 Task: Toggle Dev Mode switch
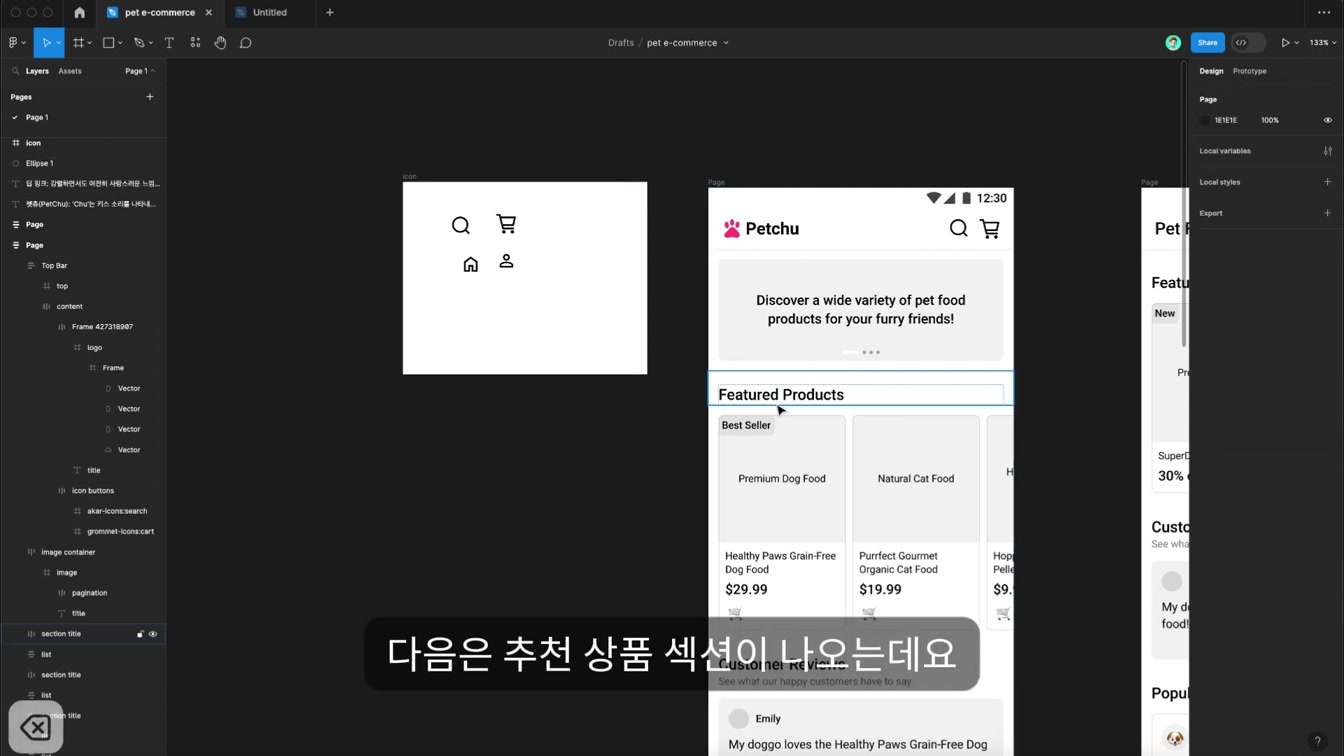(x=1248, y=43)
